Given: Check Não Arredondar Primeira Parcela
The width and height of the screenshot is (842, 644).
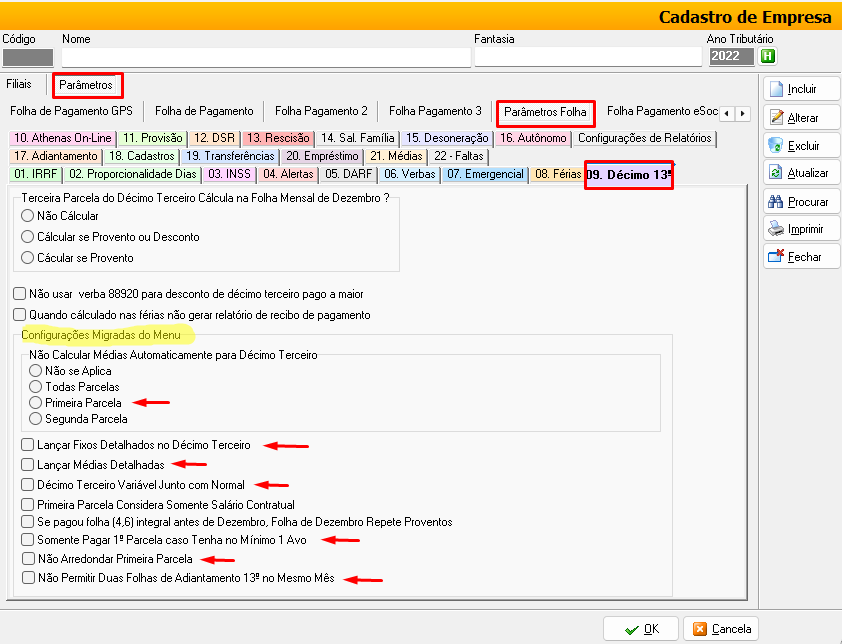Looking at the screenshot, I should [27, 559].
